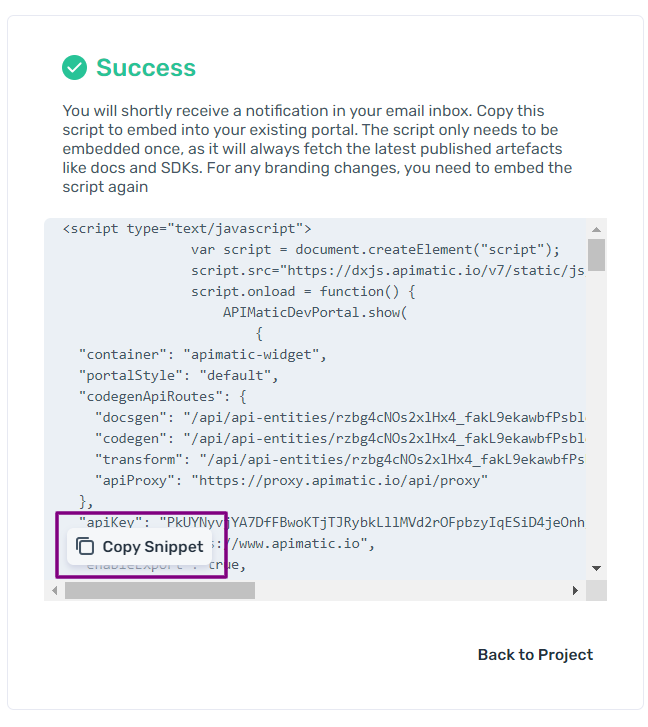
Task: Click the Success heading text
Action: pos(146,68)
